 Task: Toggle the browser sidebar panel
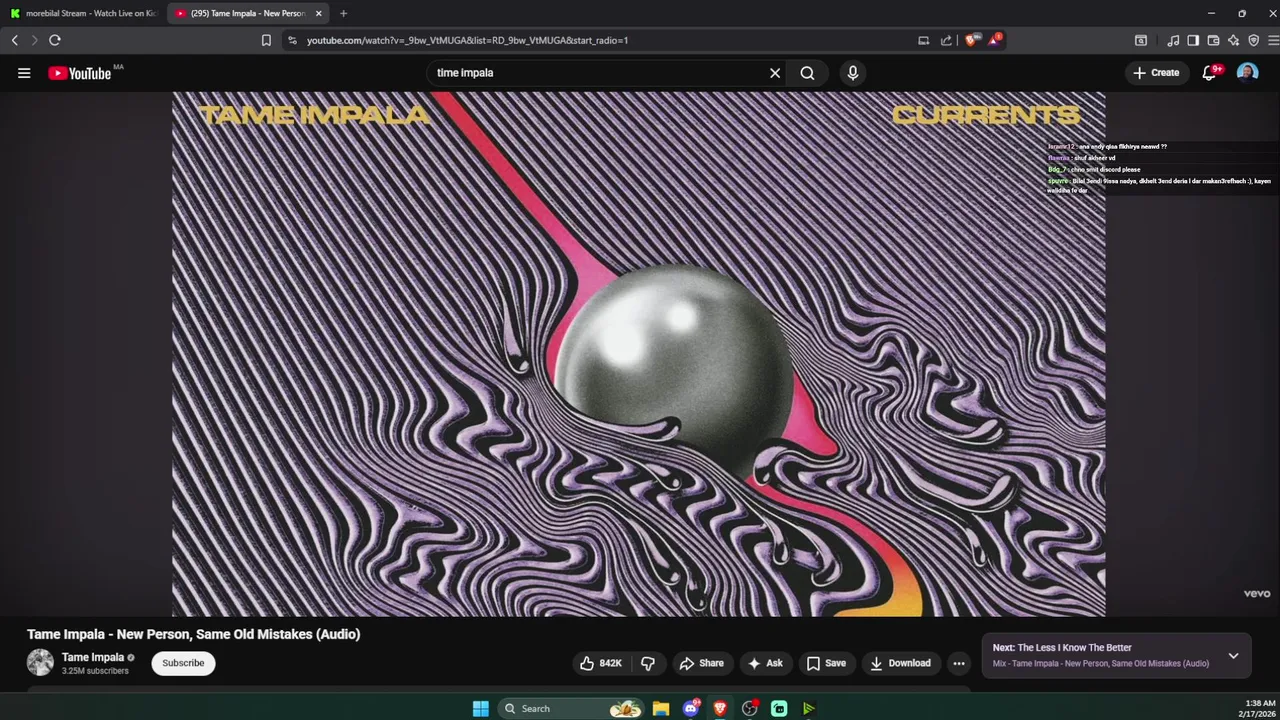[x=1193, y=40]
